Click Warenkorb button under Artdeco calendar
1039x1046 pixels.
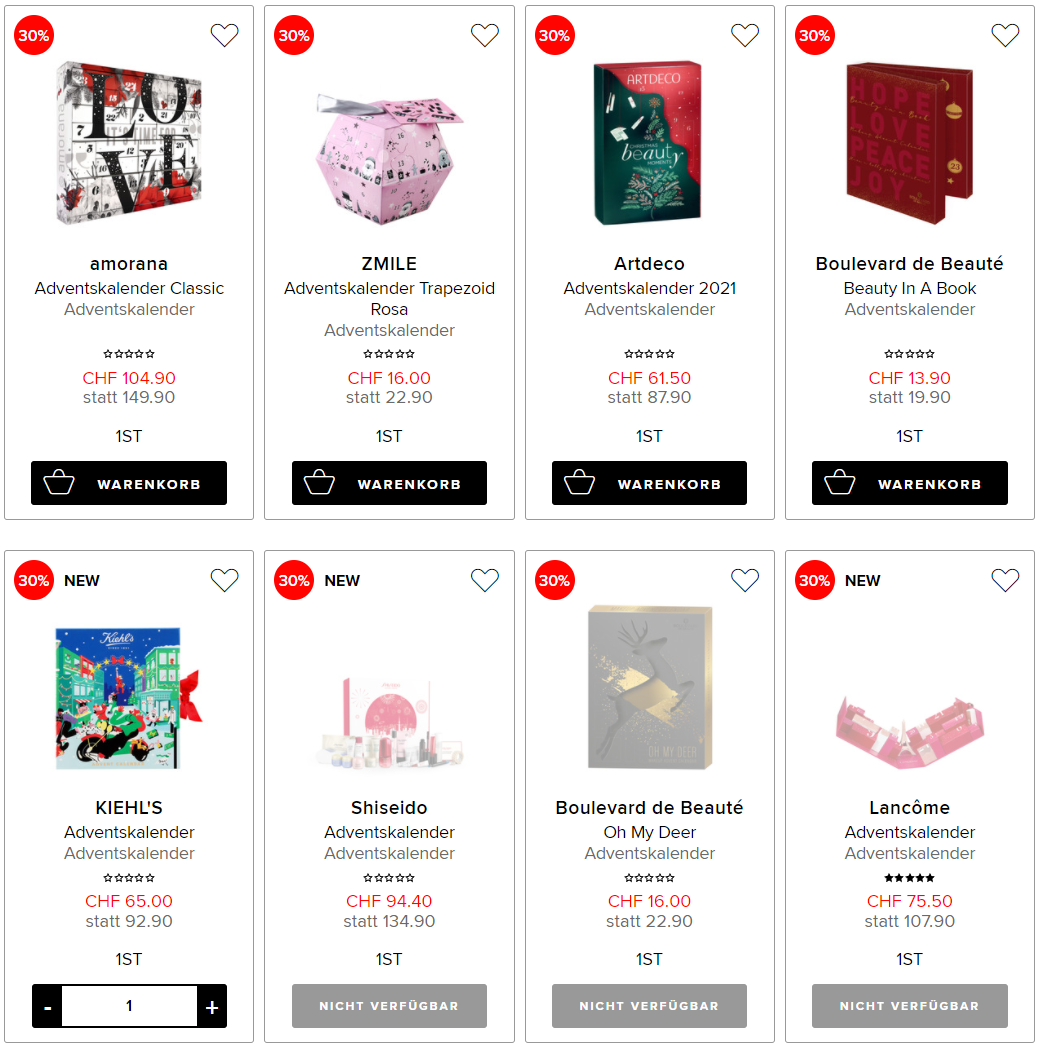pyautogui.click(x=649, y=483)
